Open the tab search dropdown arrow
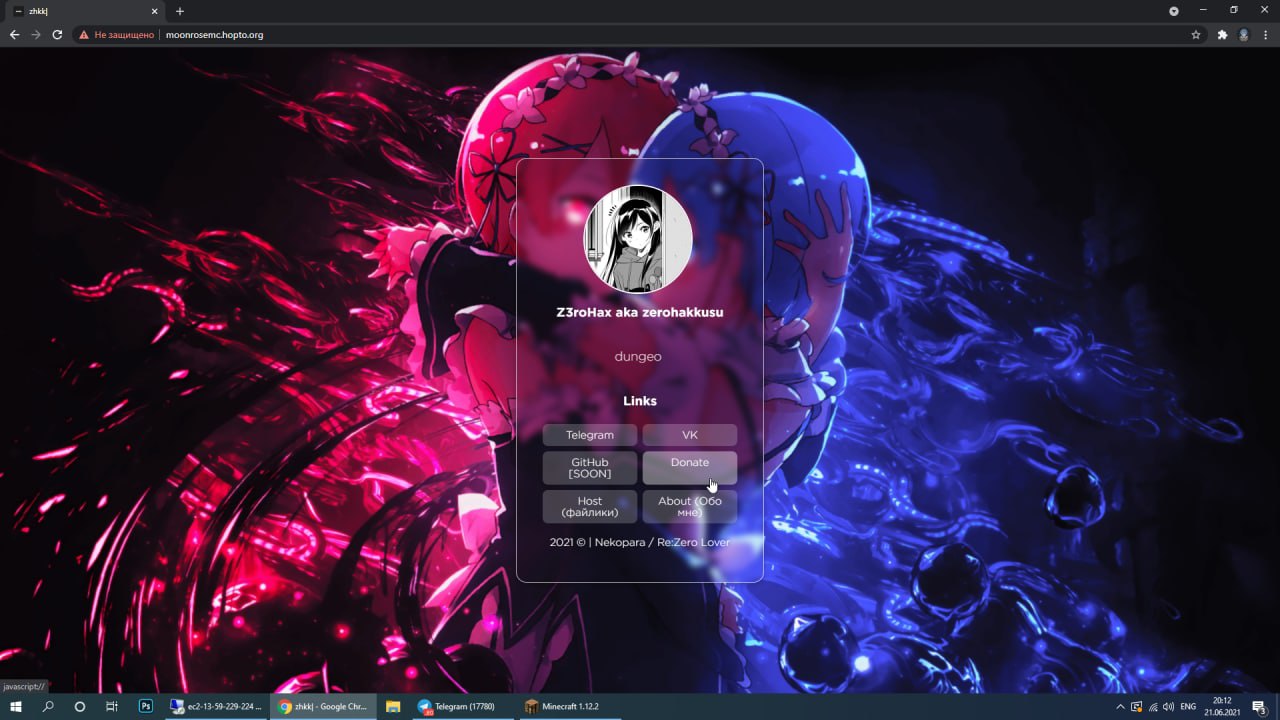The image size is (1280, 720). click(x=1174, y=11)
